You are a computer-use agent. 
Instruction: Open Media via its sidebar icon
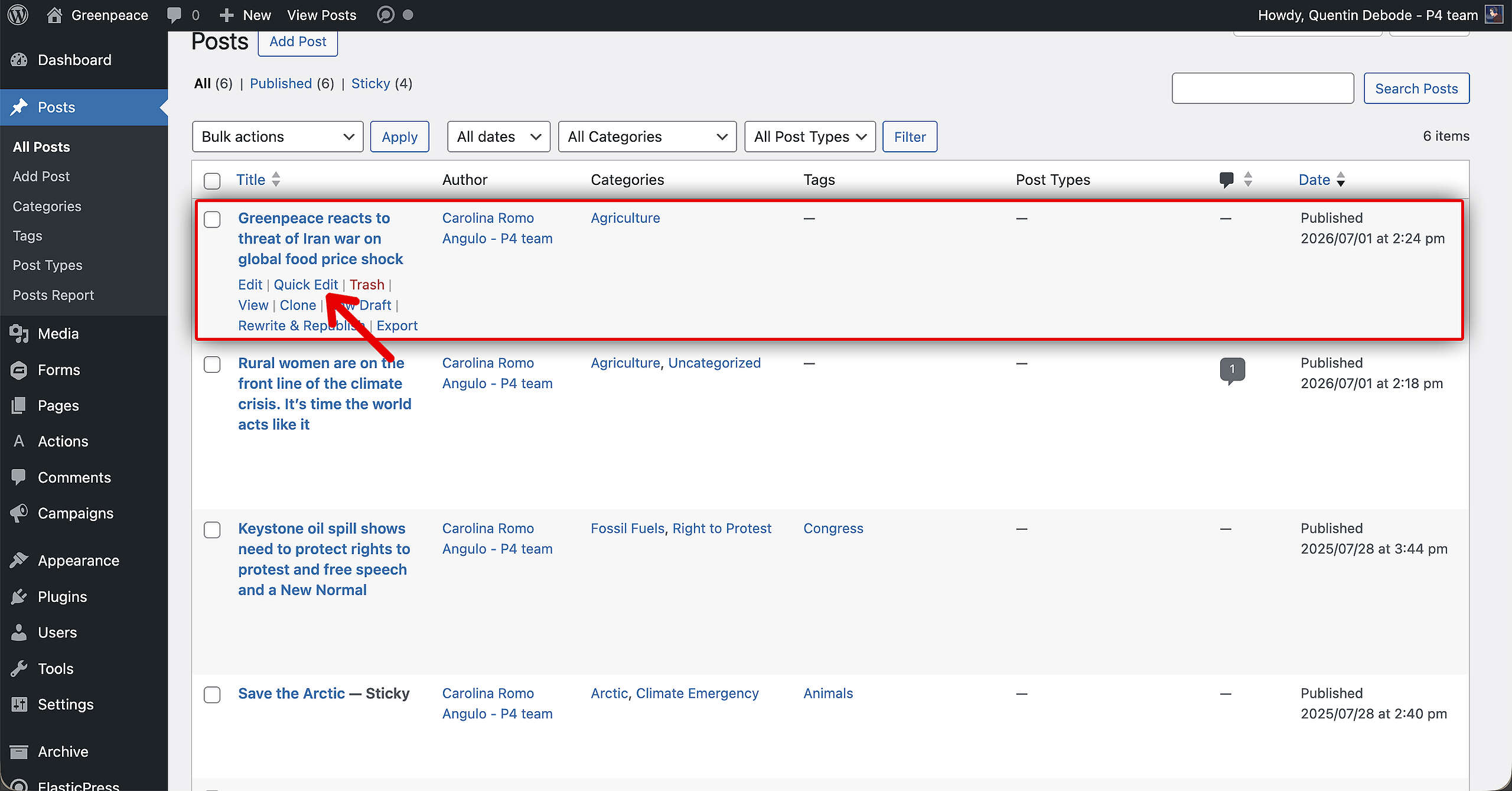(19, 334)
